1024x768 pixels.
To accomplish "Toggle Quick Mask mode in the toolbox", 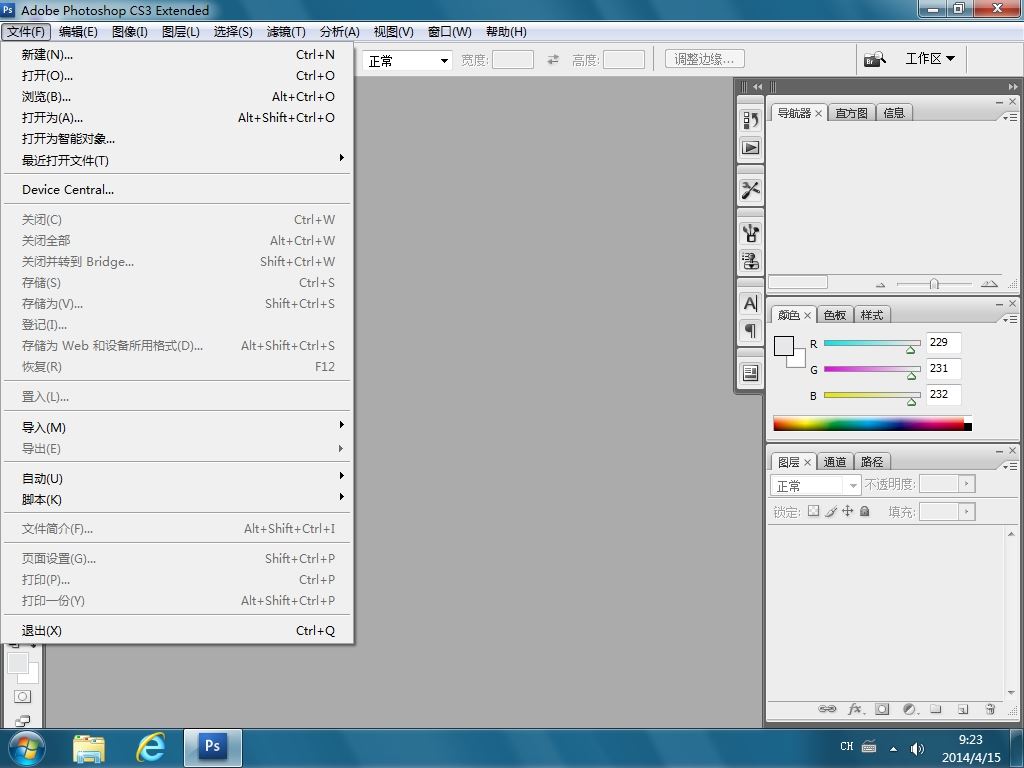I will tap(22, 697).
